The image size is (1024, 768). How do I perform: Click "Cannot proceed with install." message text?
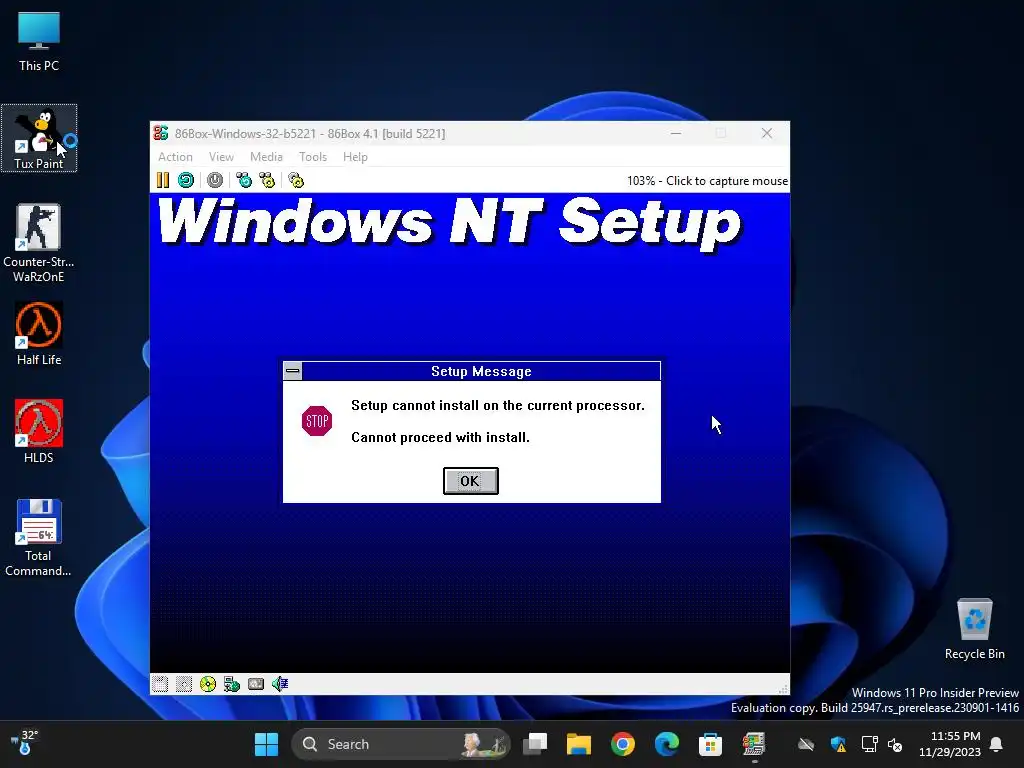(440, 438)
